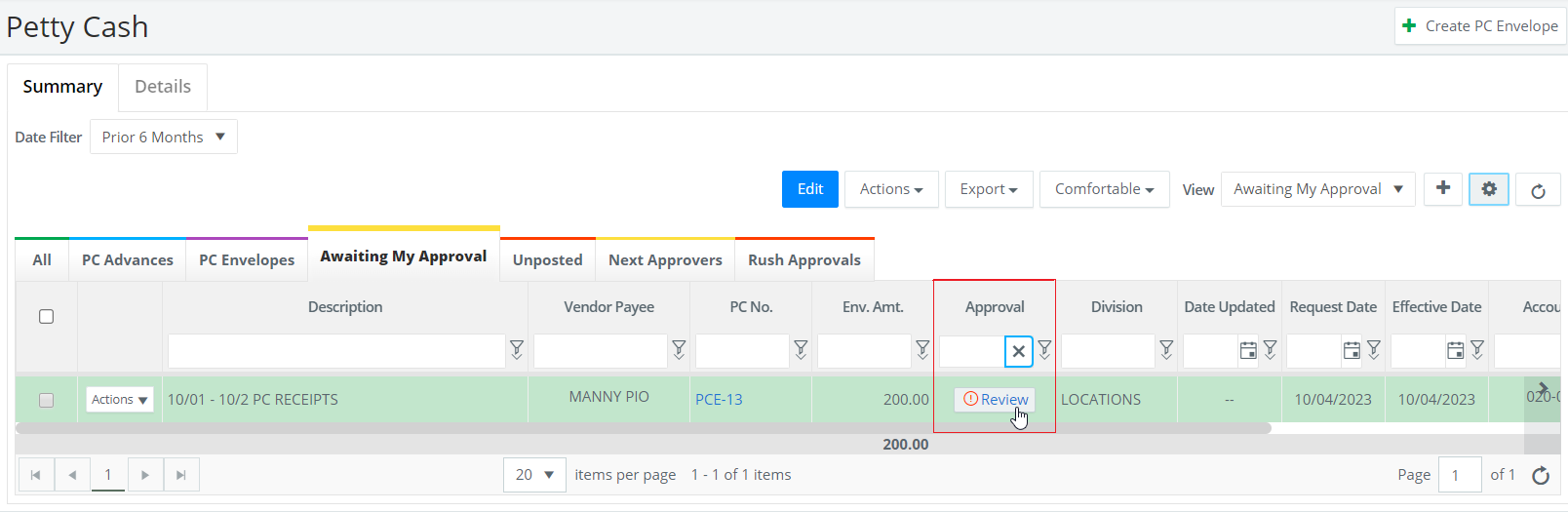Clear the Approval column filter with X
Image resolution: width=1568 pixels, height=512 pixels.
click(1018, 351)
